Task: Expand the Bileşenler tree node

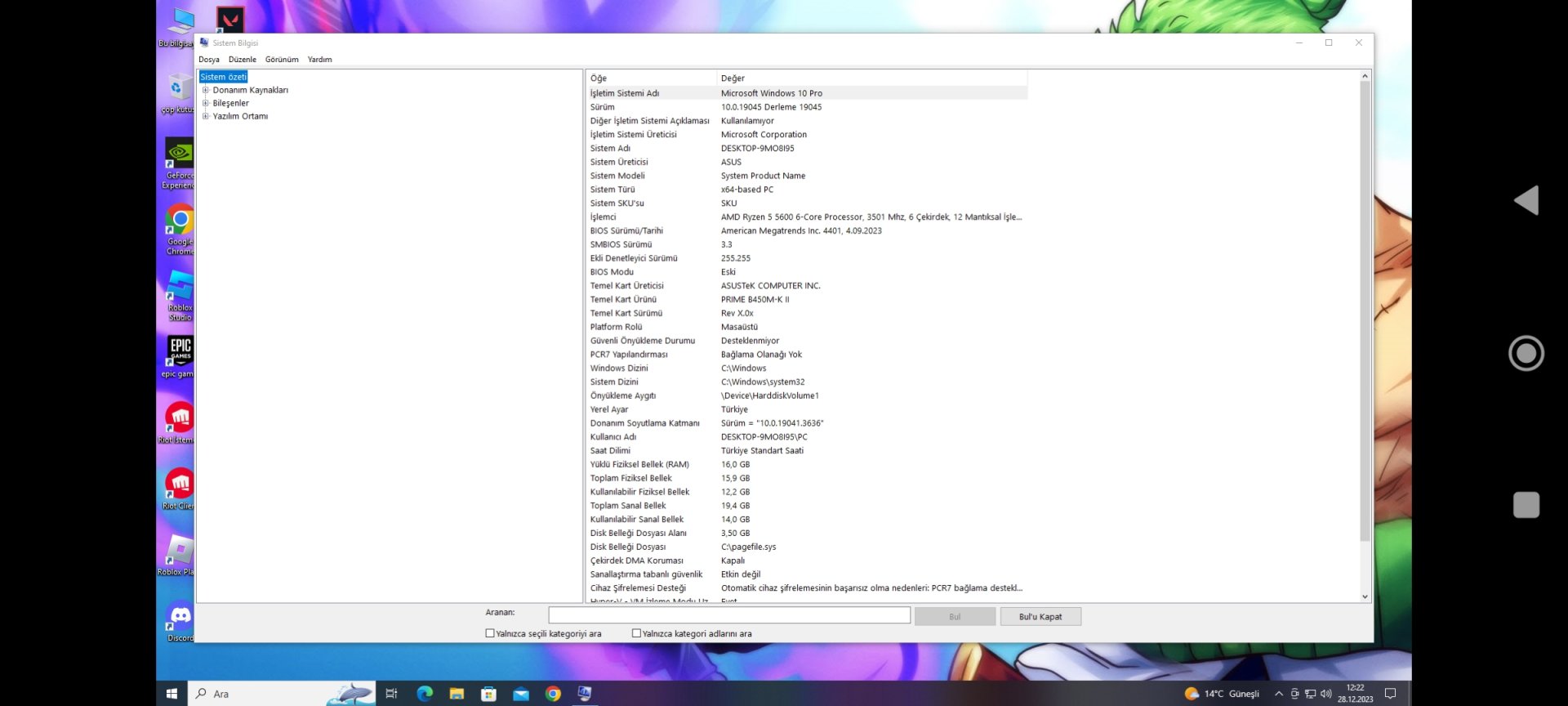Action: click(x=206, y=103)
